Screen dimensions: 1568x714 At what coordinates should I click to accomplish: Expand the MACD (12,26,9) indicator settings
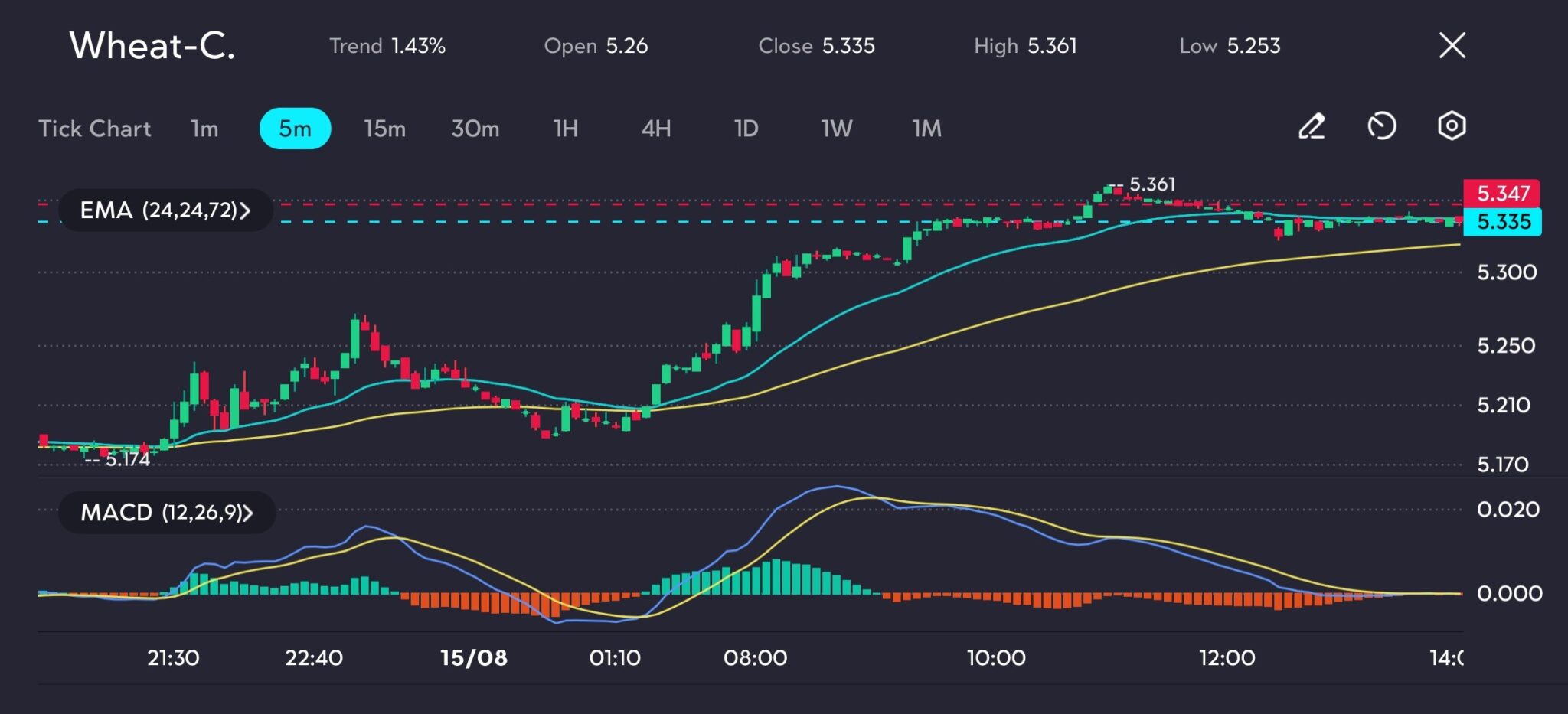pyautogui.click(x=167, y=512)
